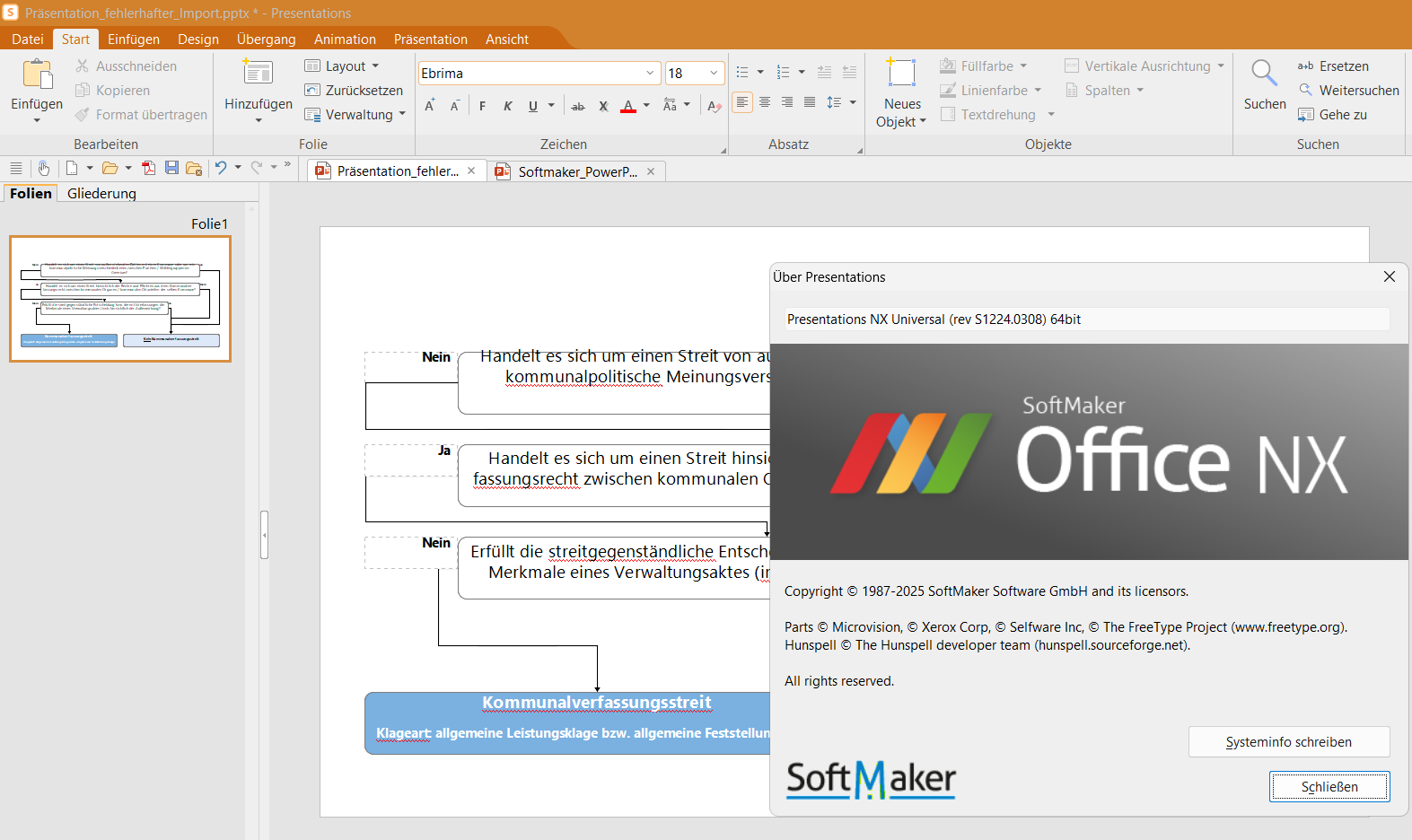This screenshot has height=840, width=1412.
Task: Click the bulleted list icon
Action: (x=742, y=72)
